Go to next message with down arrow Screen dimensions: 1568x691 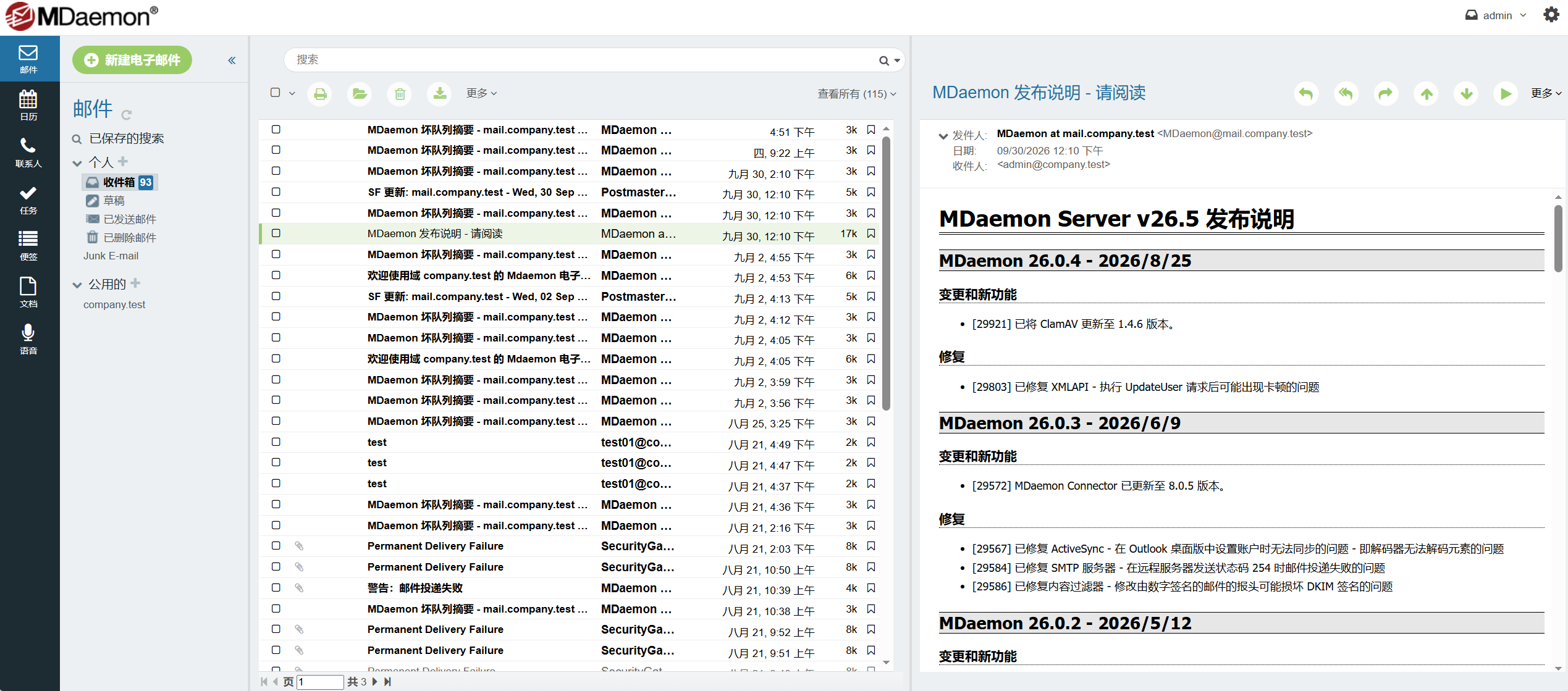pos(1466,94)
